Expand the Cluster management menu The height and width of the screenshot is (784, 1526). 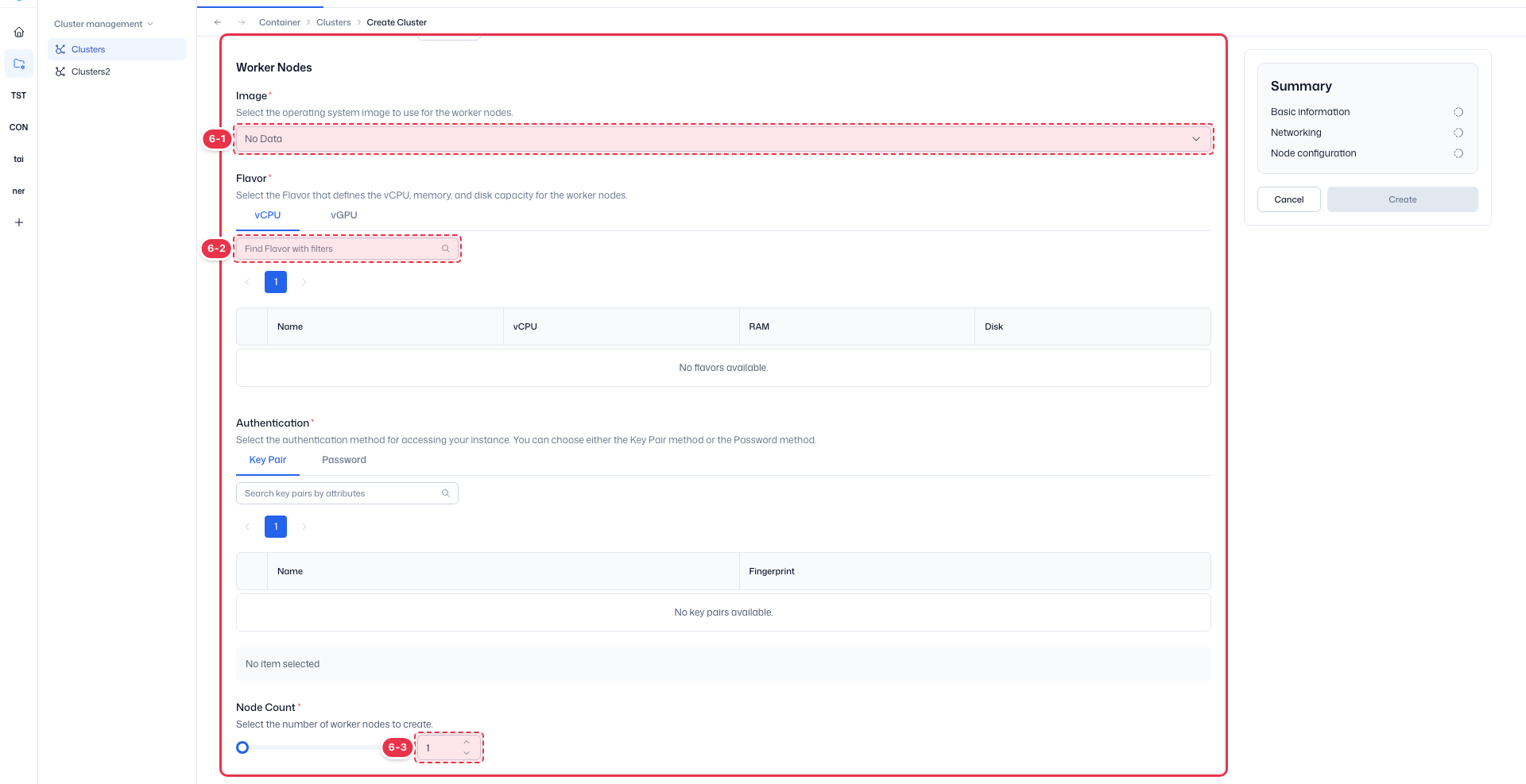(103, 24)
